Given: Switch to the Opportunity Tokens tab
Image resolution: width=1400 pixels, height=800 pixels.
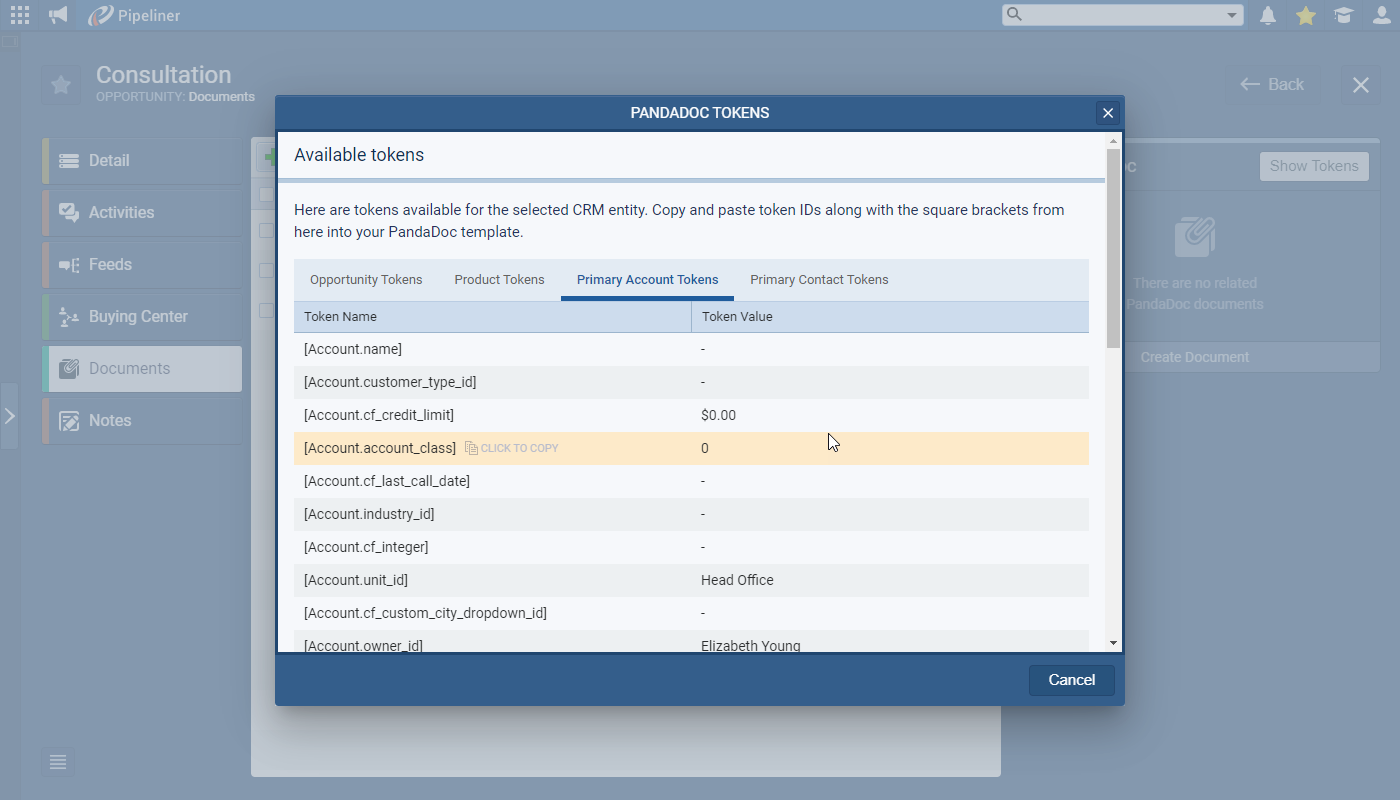Looking at the screenshot, I should click(x=366, y=280).
